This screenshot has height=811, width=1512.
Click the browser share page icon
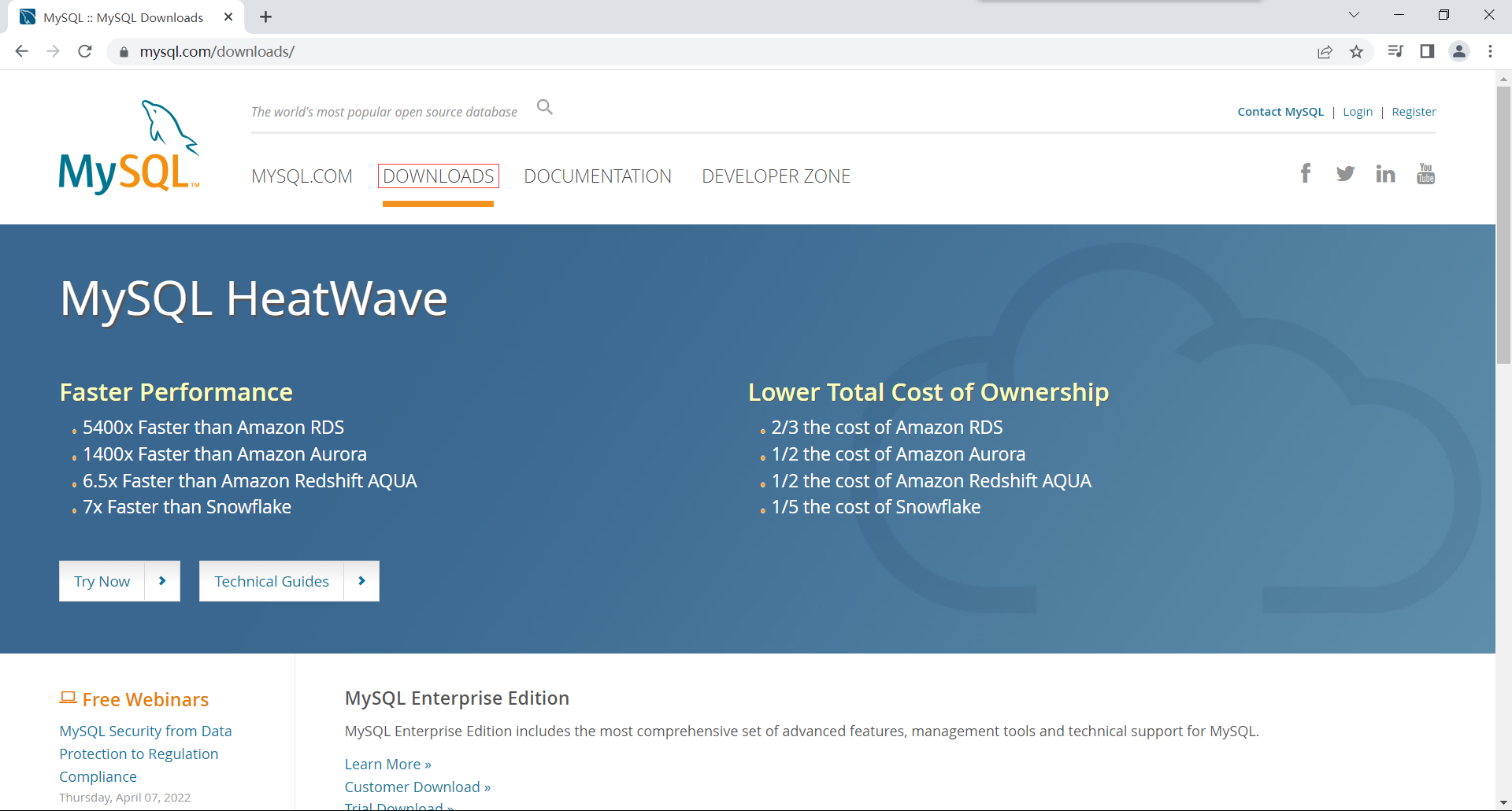click(x=1325, y=52)
